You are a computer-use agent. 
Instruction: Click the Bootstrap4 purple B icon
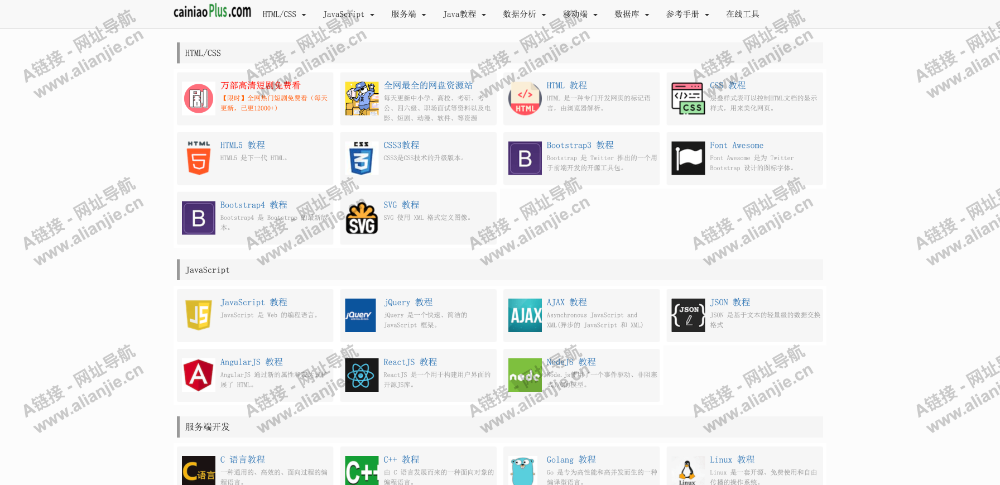click(198, 218)
